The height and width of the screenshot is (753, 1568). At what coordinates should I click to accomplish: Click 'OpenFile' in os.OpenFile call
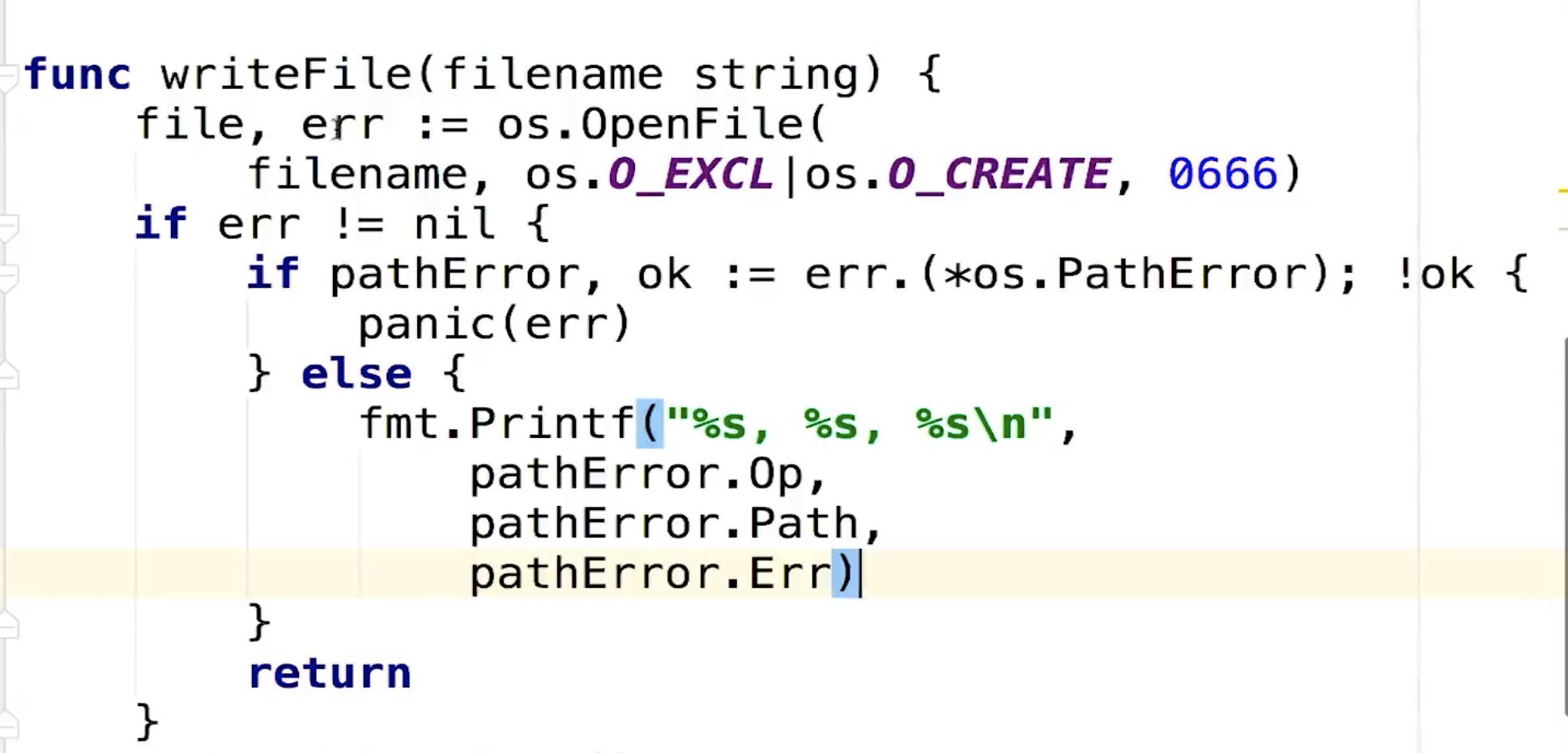click(x=692, y=125)
